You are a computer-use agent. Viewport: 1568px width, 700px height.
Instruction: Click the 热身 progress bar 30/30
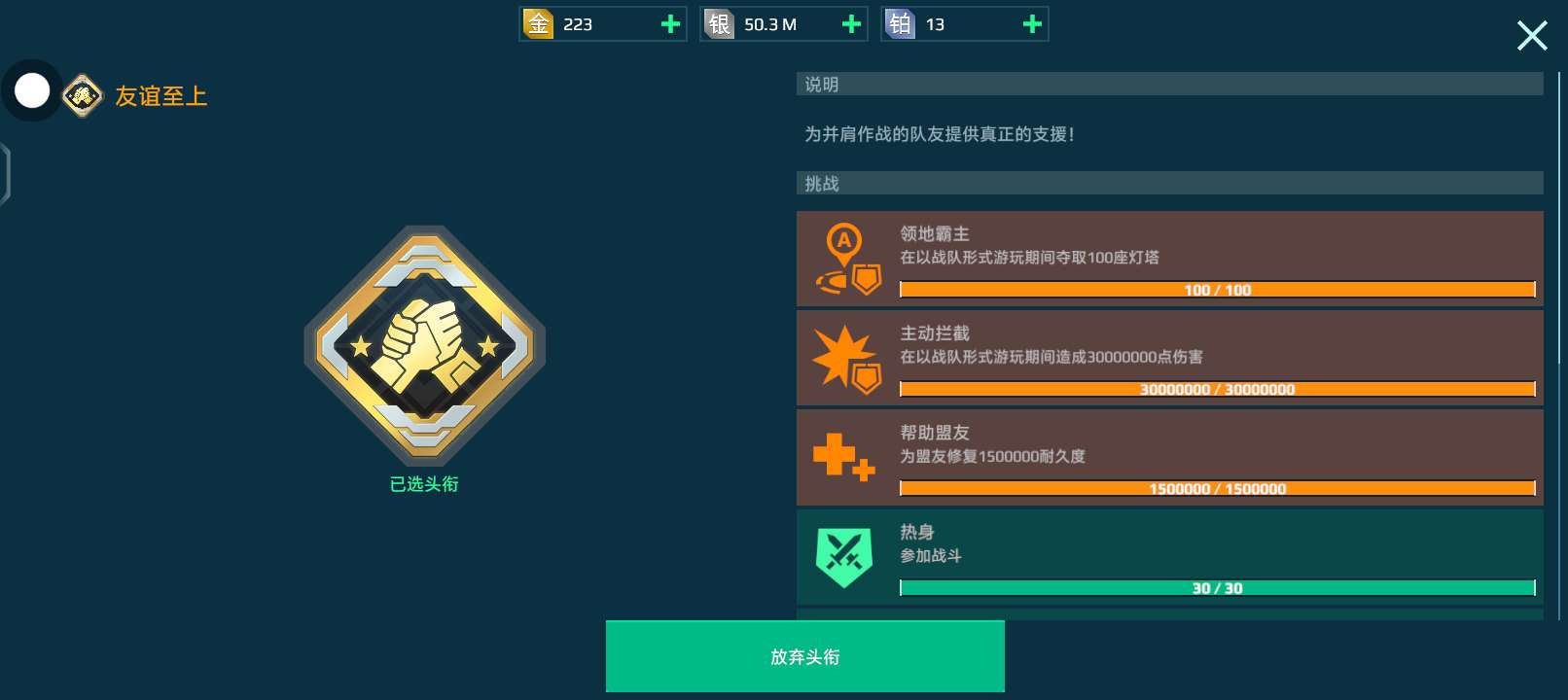[x=1218, y=588]
